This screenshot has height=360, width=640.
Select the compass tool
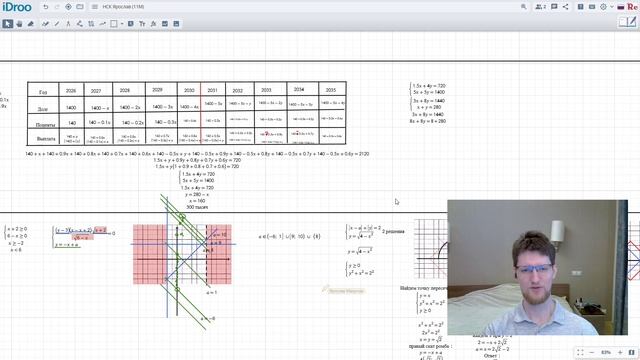click(x=68, y=24)
